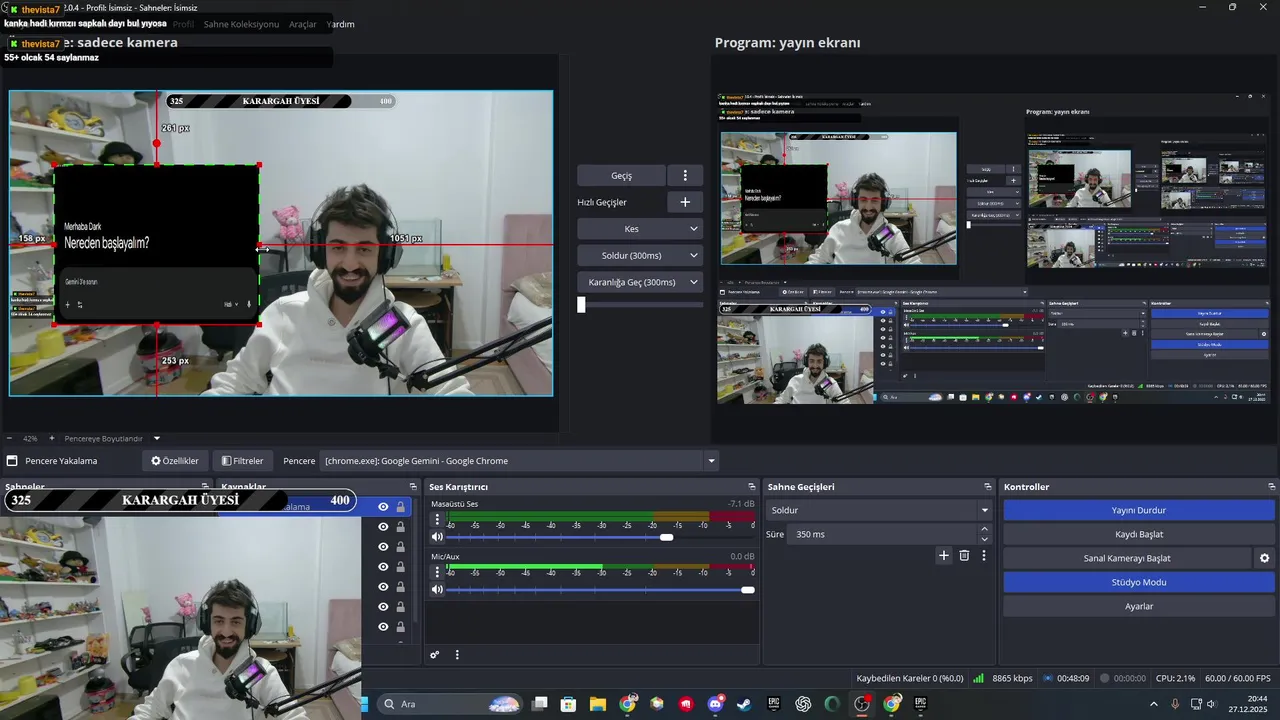Image resolution: width=1280 pixels, height=720 pixels.
Task: Select the Gemini window source in the preview
Action: click(157, 245)
